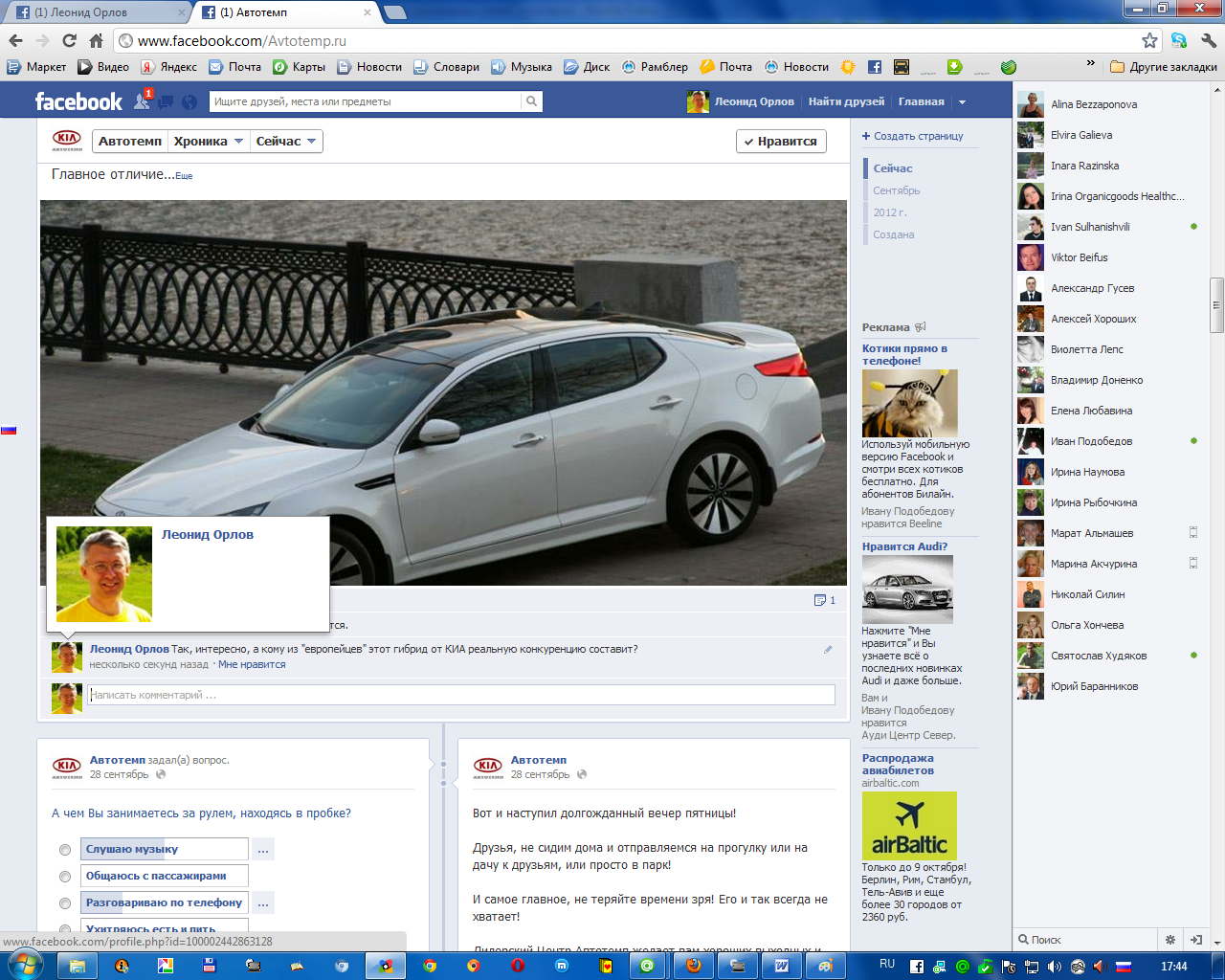Click chat search field Поиск

click(x=1085, y=940)
